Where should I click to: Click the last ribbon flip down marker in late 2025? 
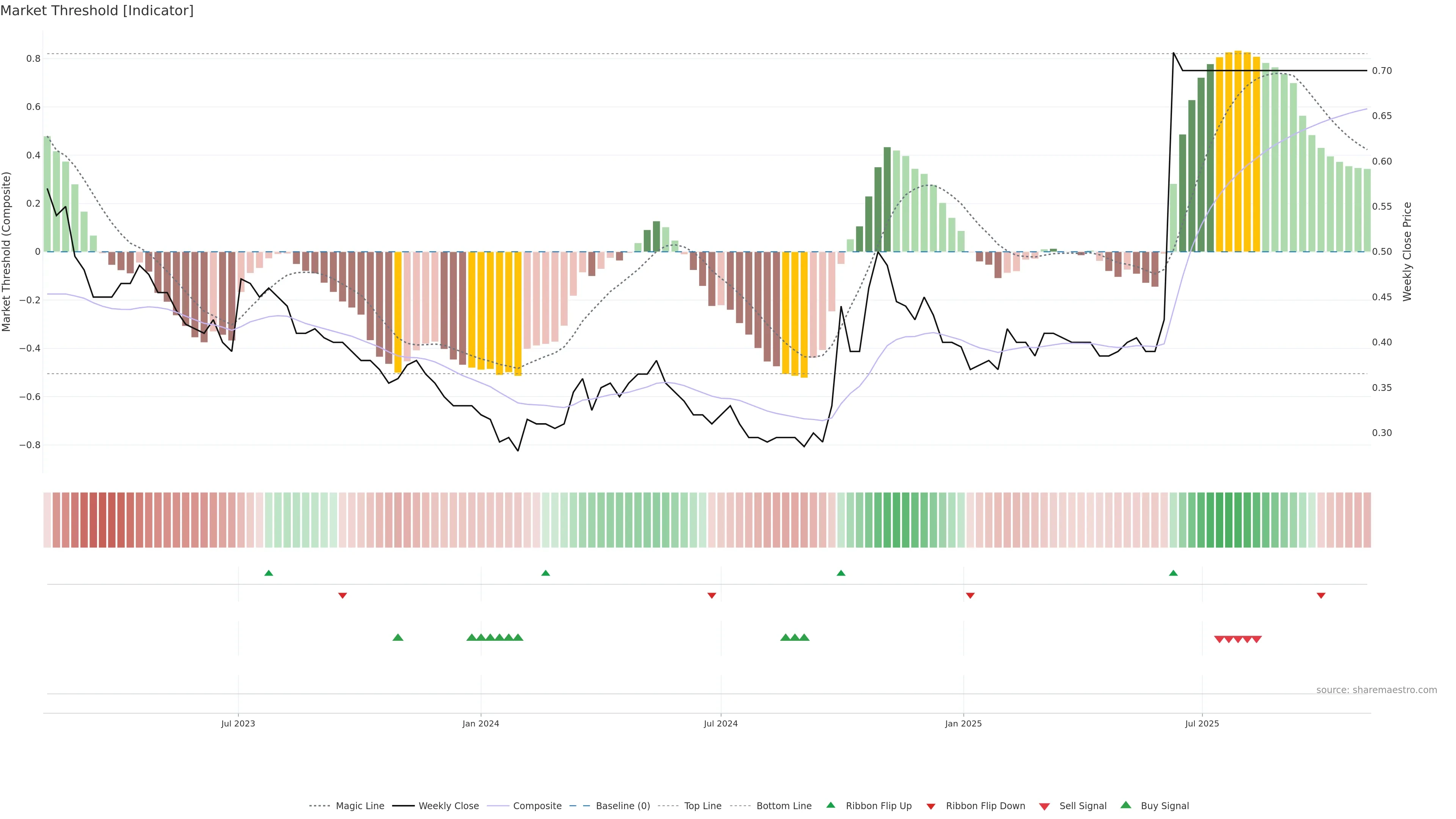click(x=1321, y=595)
